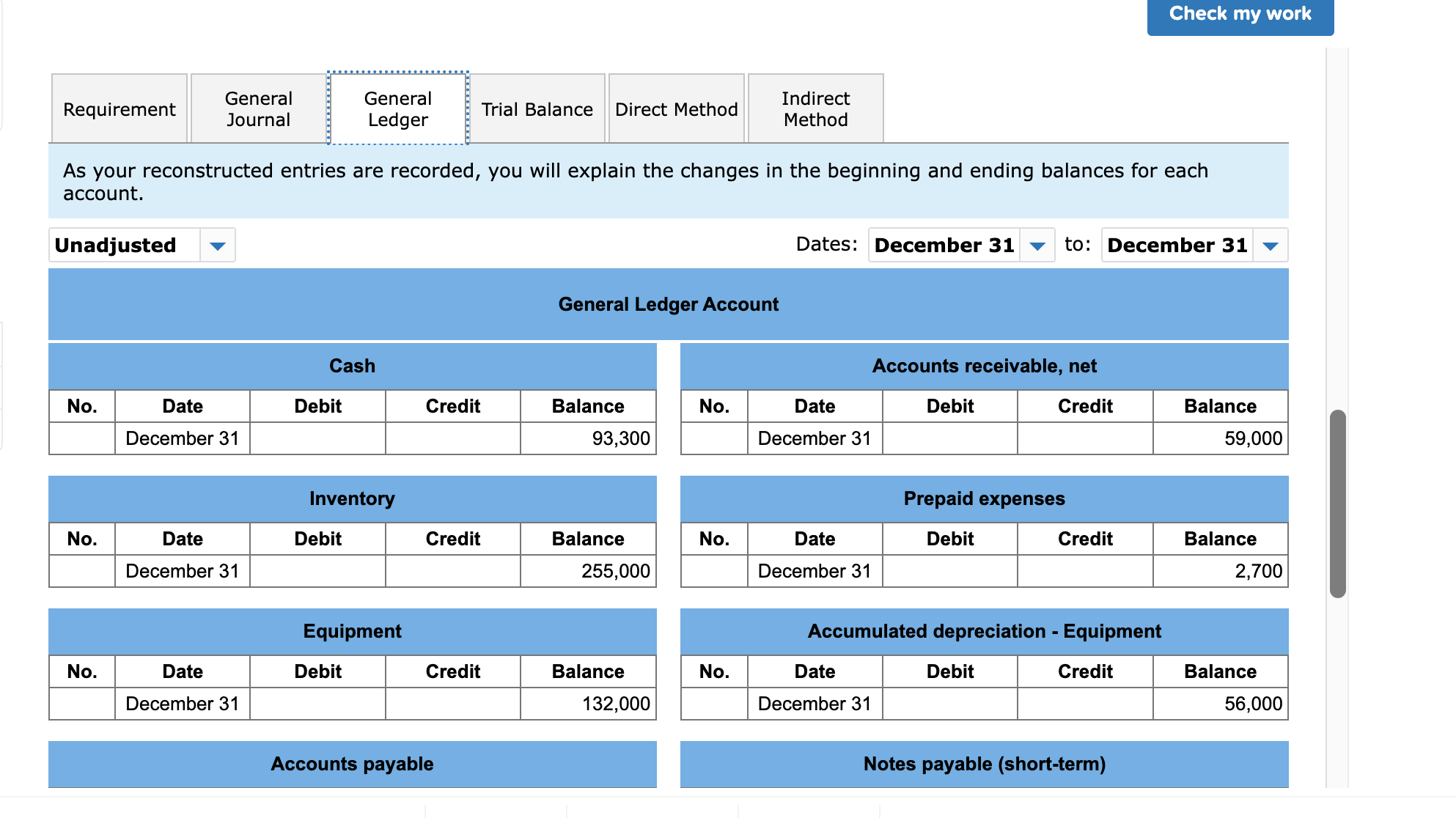Click Accounts receivable balance 59,000
Screen dimensions: 1456x818
(x=1220, y=438)
